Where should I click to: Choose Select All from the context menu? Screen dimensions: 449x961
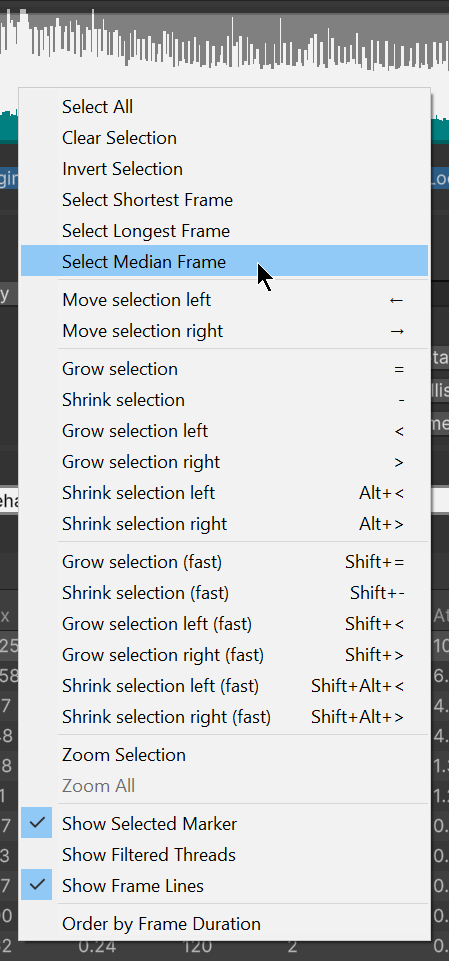(224, 107)
